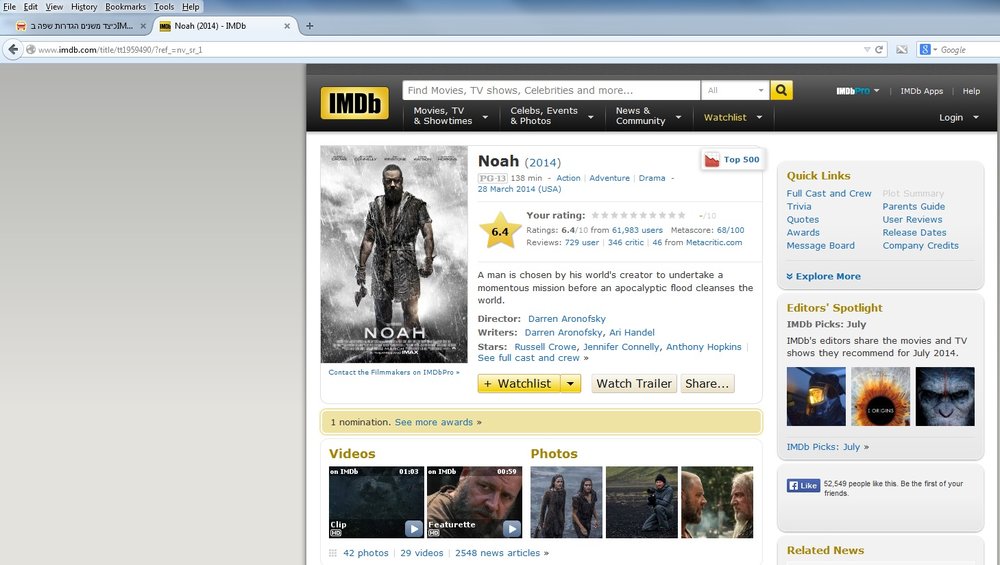Go back with browser back arrow
This screenshot has height=565, width=1000.
click(13, 49)
